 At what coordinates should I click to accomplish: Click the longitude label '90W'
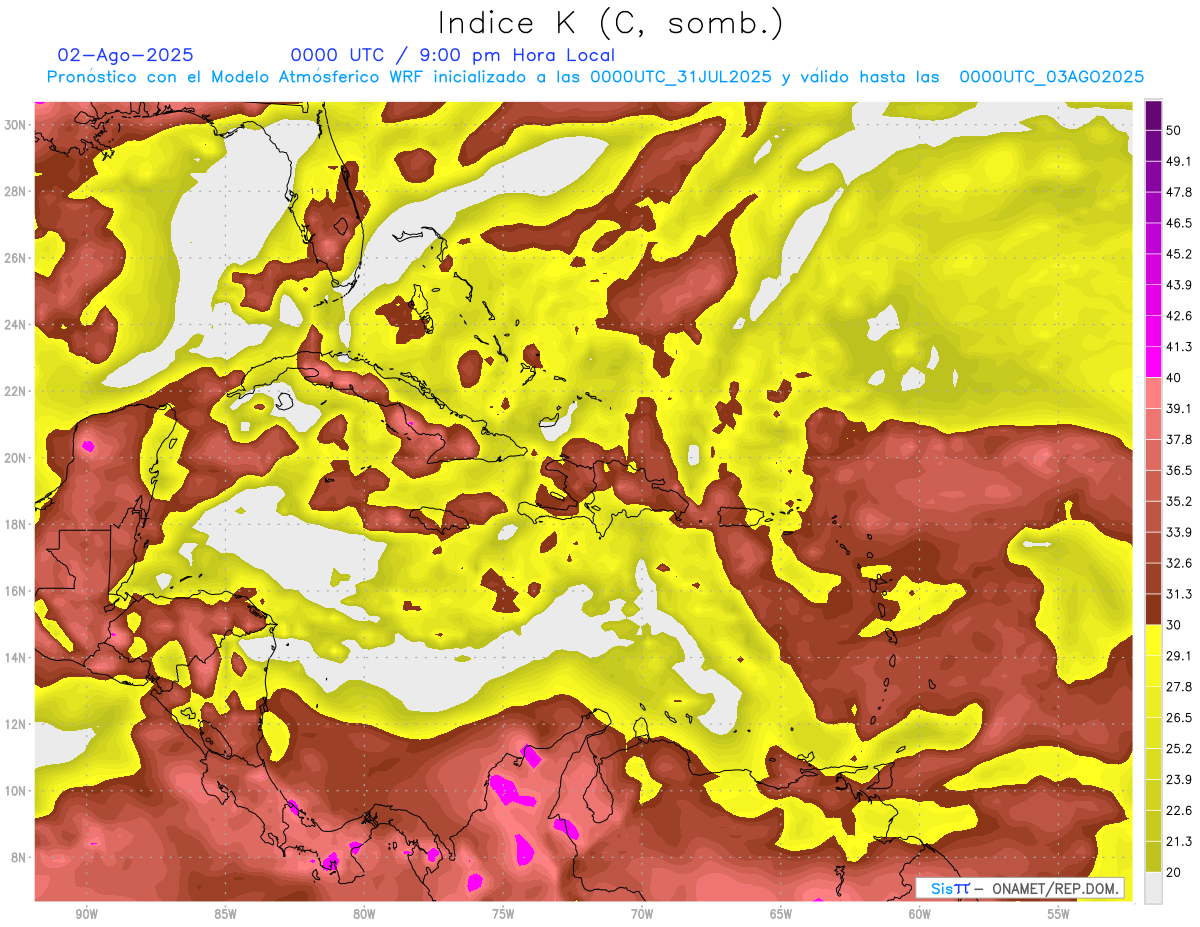(86, 914)
